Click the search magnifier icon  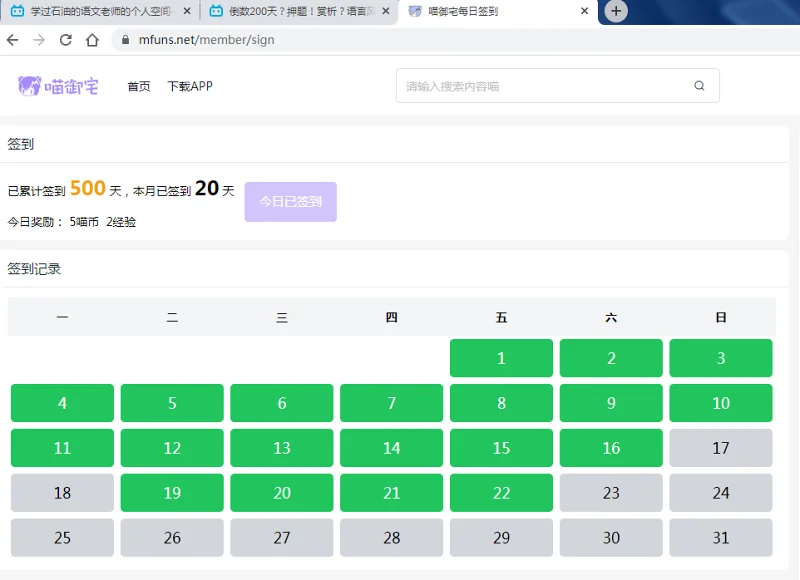699,86
